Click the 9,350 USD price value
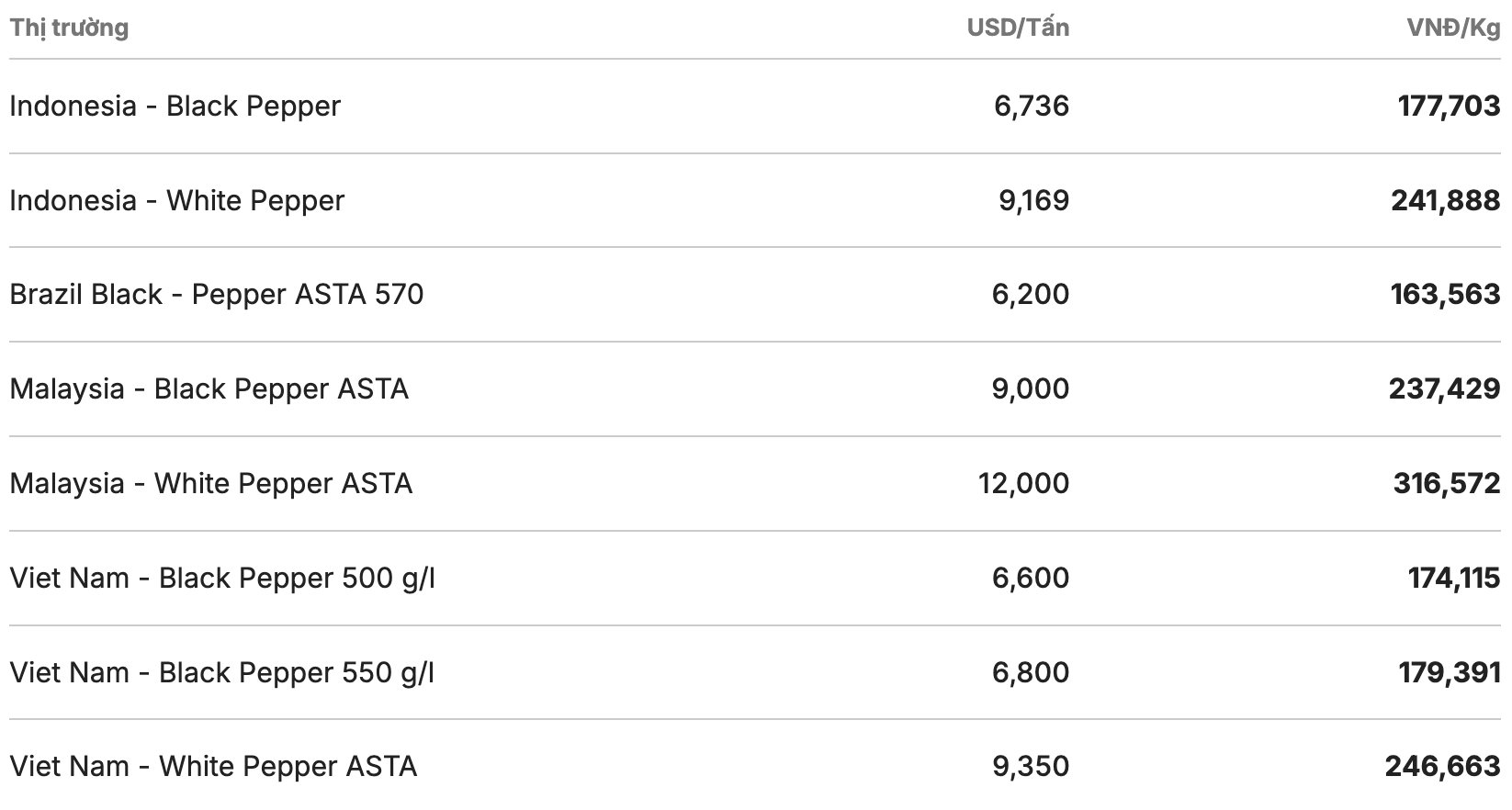 tap(1031, 767)
